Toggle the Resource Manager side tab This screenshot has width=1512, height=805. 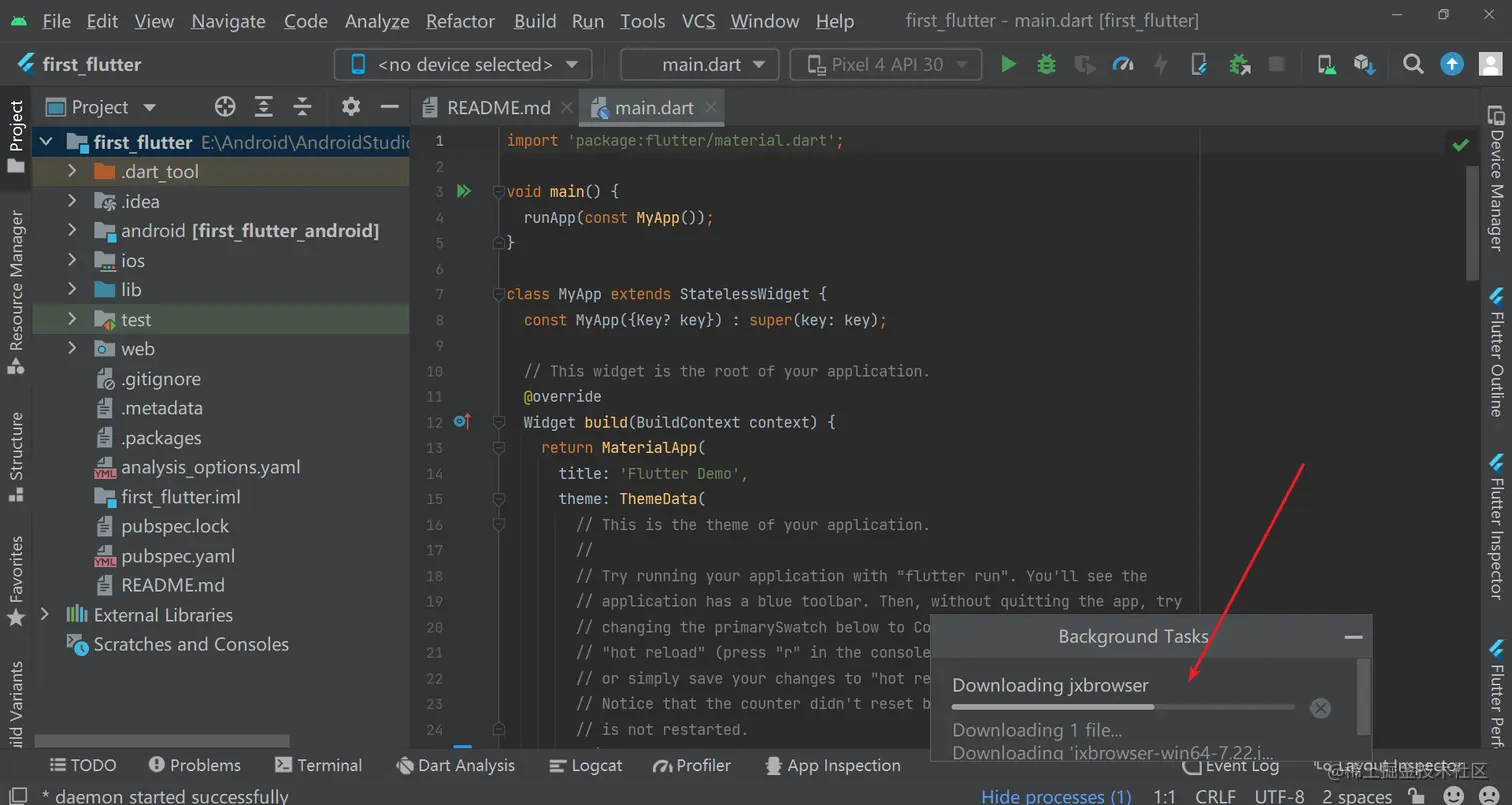pyautogui.click(x=16, y=292)
